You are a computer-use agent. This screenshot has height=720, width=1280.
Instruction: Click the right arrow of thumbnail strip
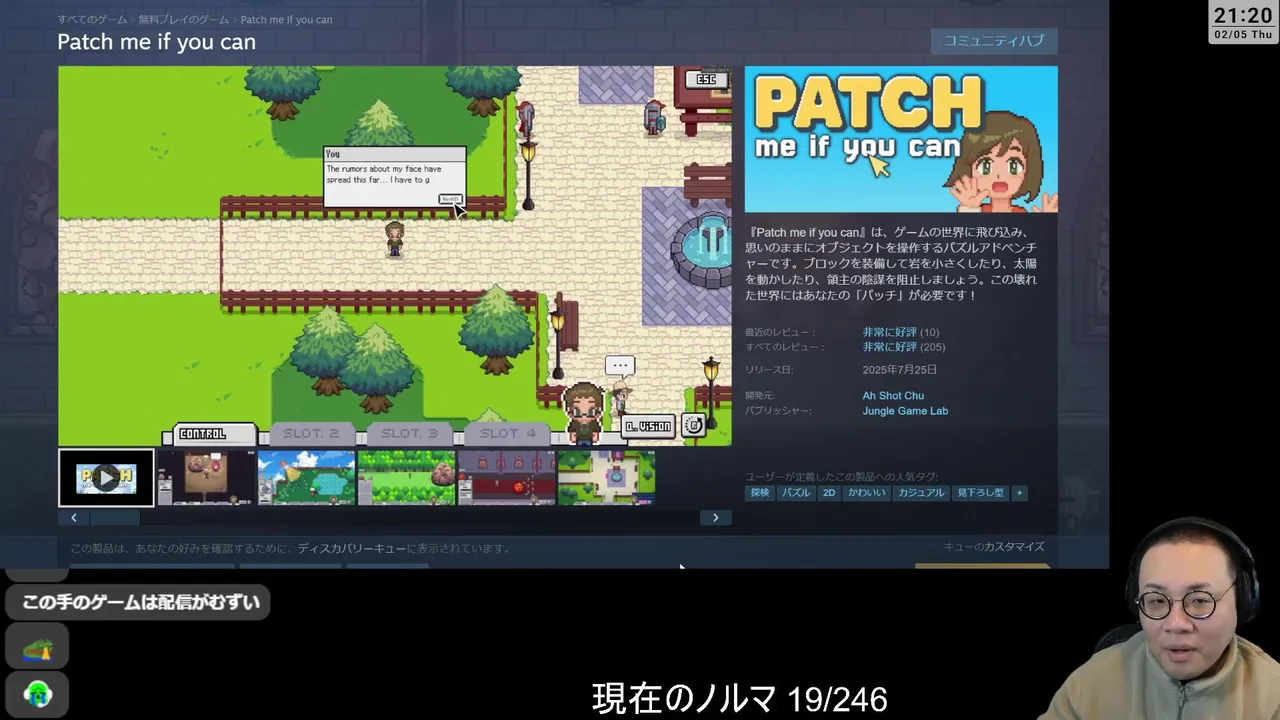pyautogui.click(x=715, y=517)
